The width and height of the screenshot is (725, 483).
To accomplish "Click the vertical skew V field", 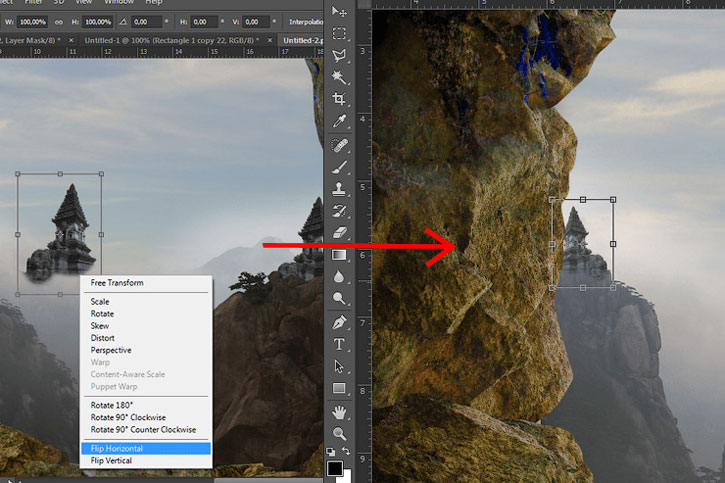I will pyautogui.click(x=257, y=22).
